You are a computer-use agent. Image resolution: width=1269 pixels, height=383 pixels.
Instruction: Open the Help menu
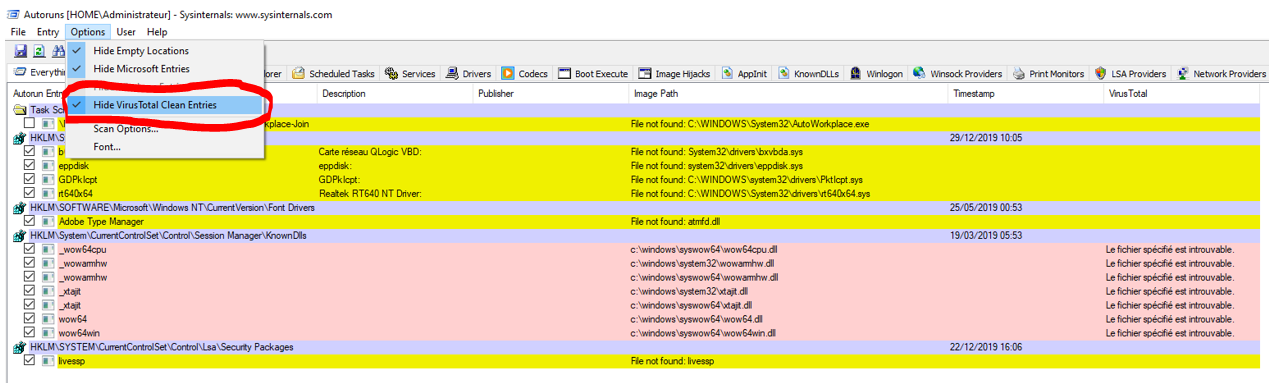157,32
